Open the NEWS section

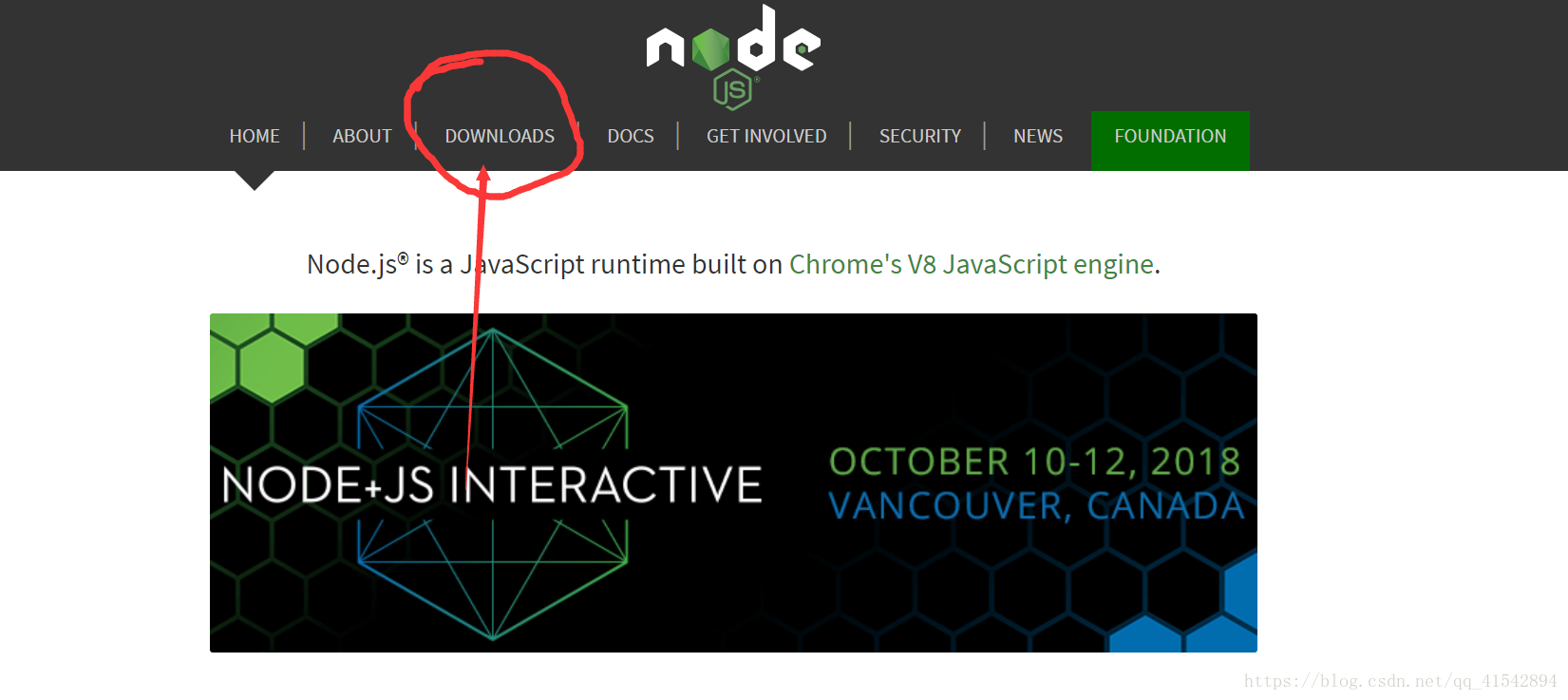(1038, 136)
